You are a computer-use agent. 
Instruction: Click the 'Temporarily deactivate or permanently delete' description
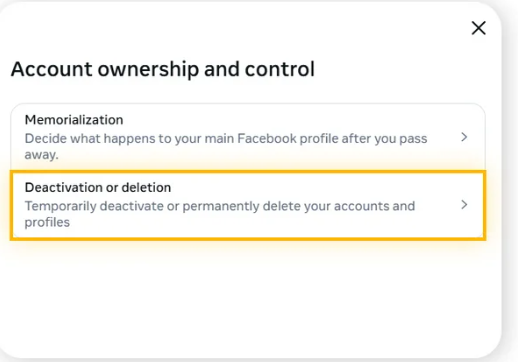coord(220,214)
